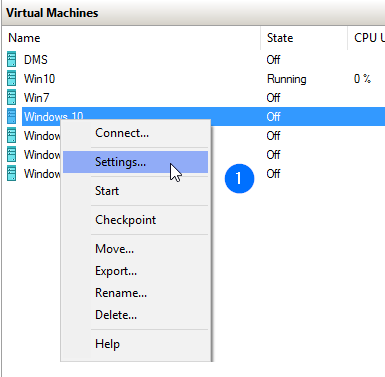Click the last VM icon in list
Viewport: 385px width, 377px height.
11,174
